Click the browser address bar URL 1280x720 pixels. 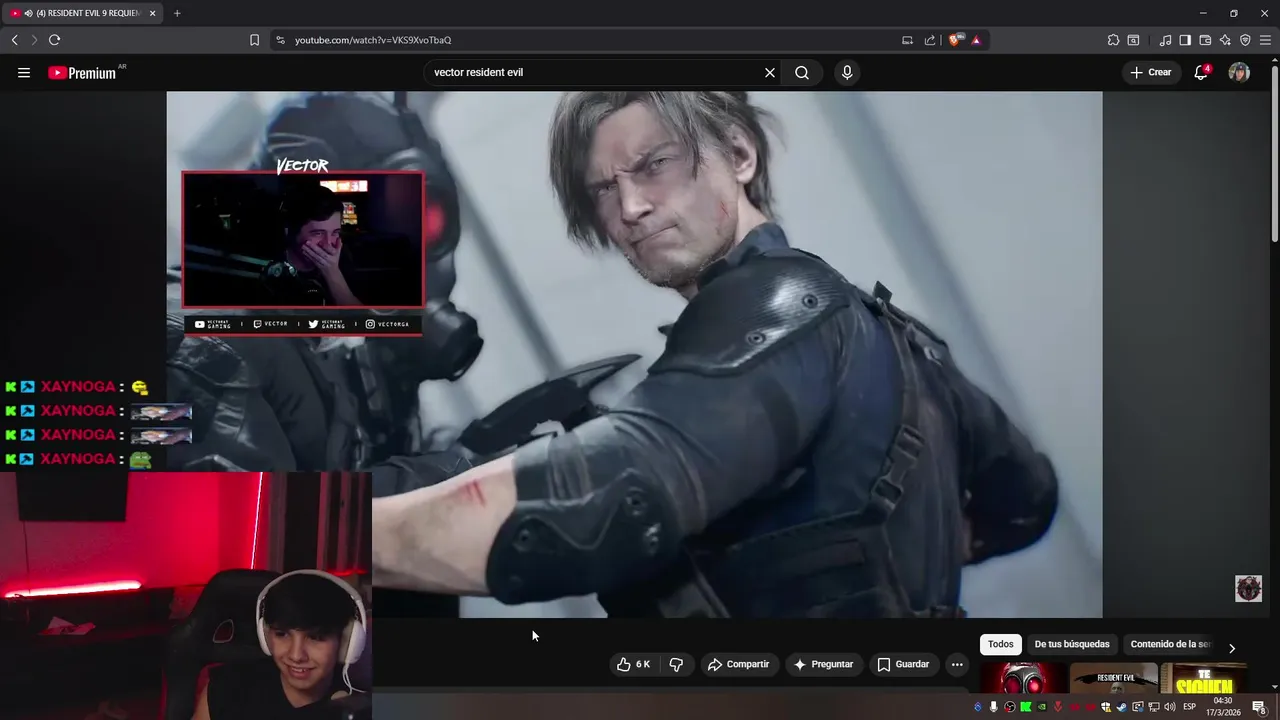coord(373,40)
